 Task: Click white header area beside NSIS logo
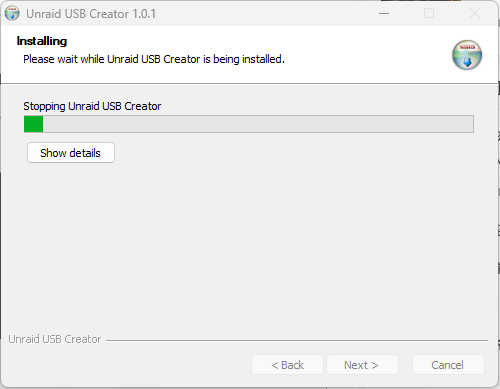tap(367, 55)
